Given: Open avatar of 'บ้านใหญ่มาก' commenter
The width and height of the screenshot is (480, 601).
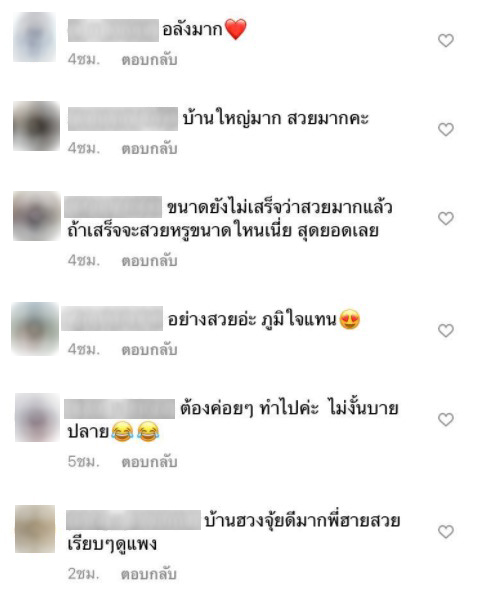Looking at the screenshot, I should coord(36,126).
